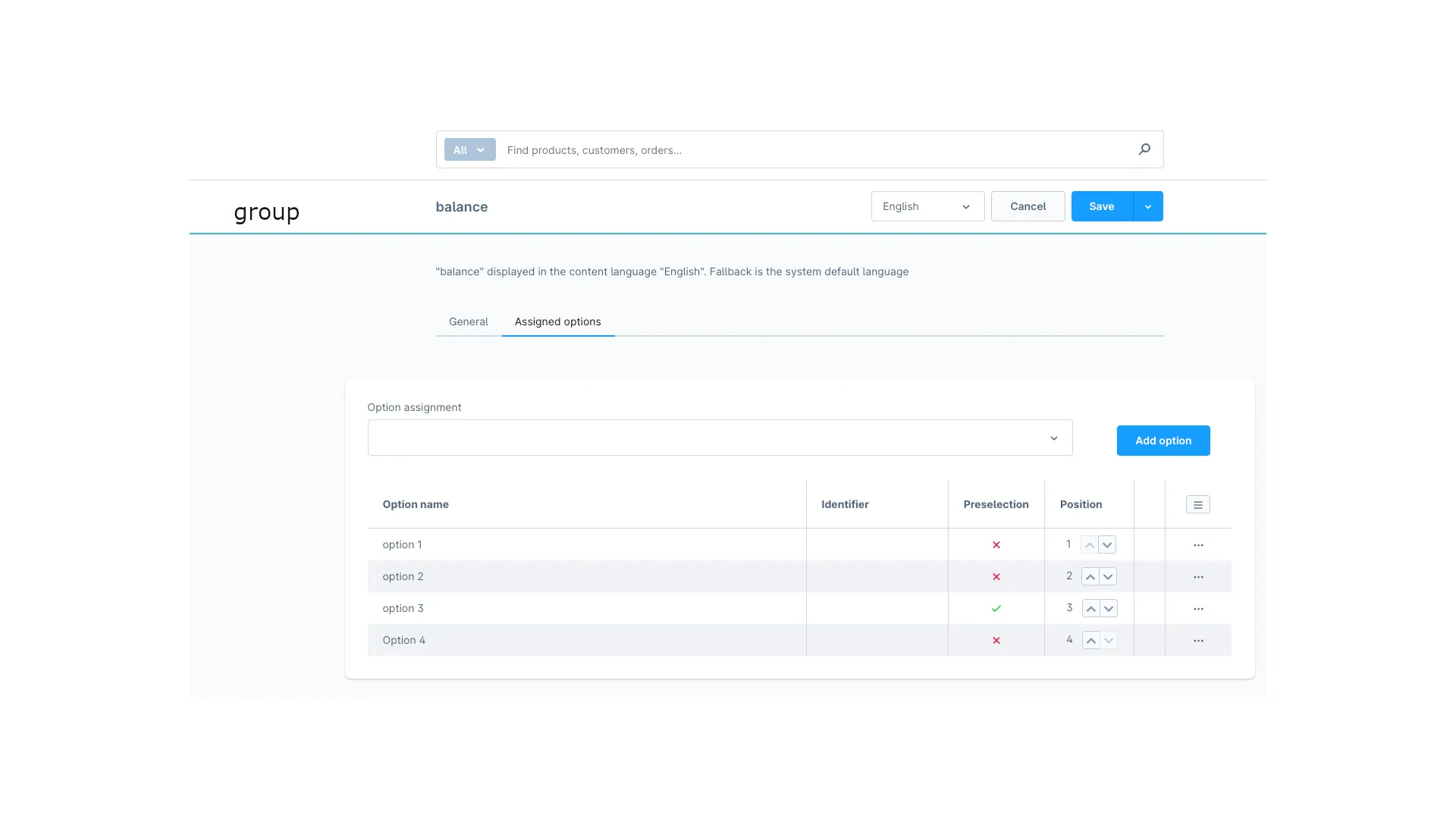Move Option 4 up one position

(1090, 641)
